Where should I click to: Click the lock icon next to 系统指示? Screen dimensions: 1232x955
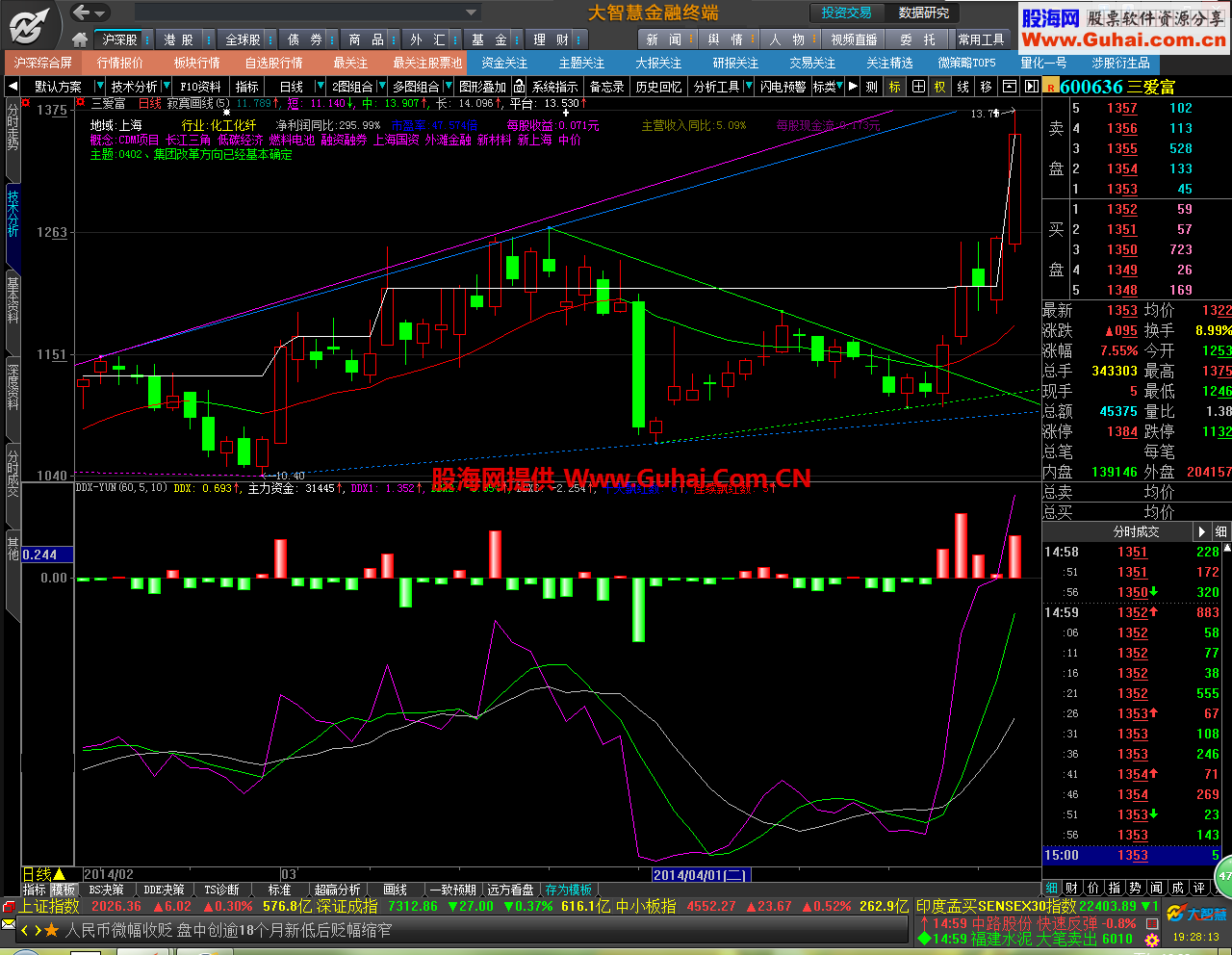click(x=519, y=87)
